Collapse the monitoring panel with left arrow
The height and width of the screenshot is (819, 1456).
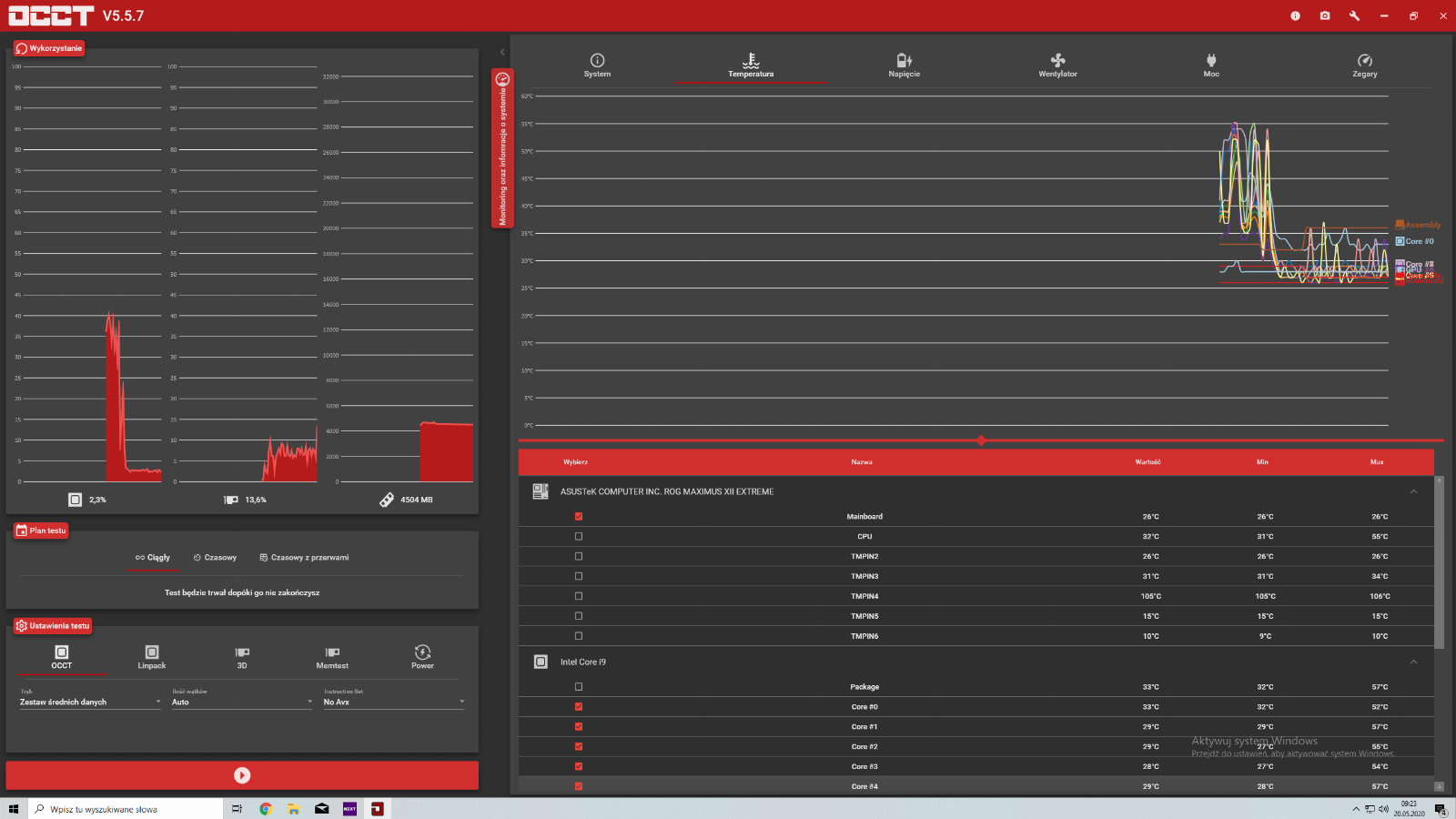point(502,52)
